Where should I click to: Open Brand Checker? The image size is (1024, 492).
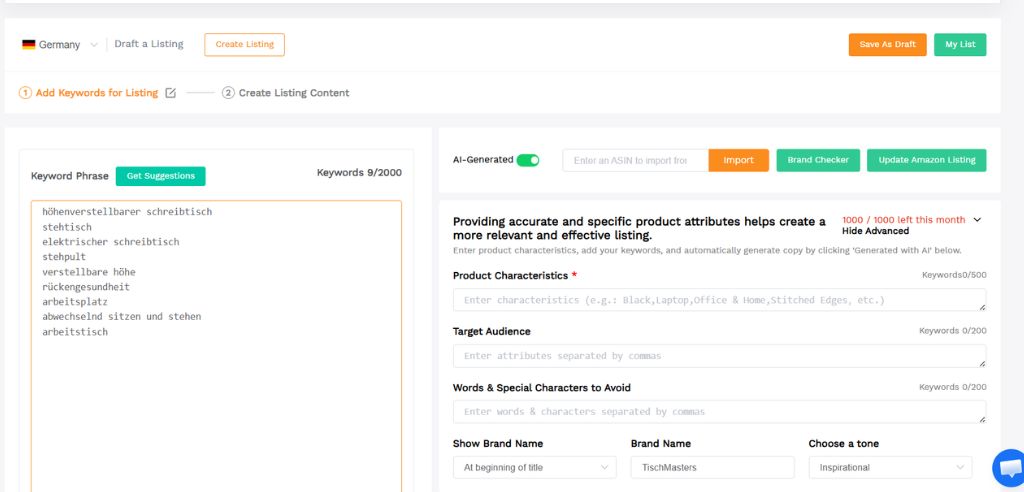(818, 160)
